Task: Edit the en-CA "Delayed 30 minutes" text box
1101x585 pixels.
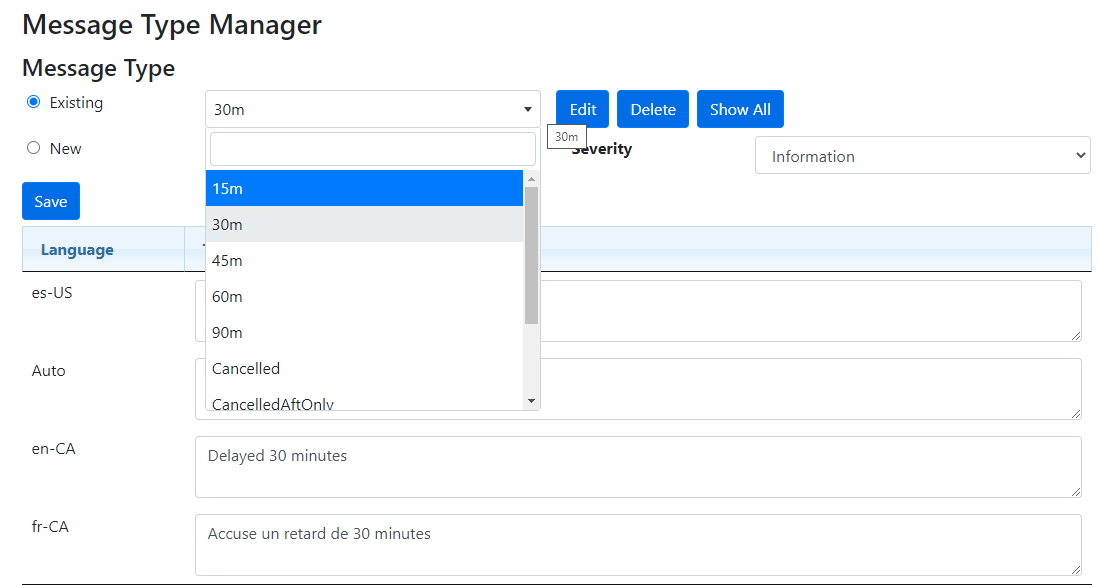Action: 638,466
